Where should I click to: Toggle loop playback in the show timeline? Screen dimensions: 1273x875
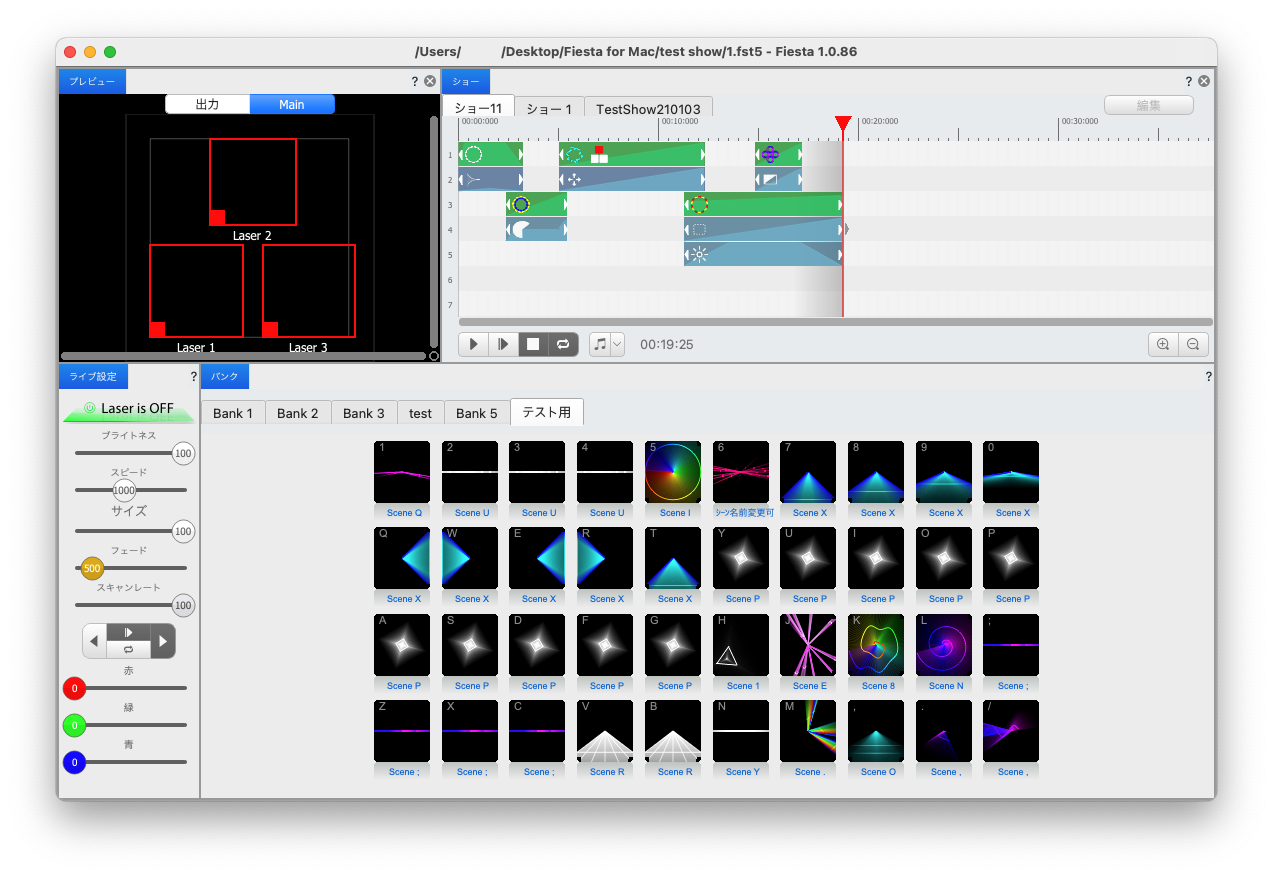pos(563,344)
